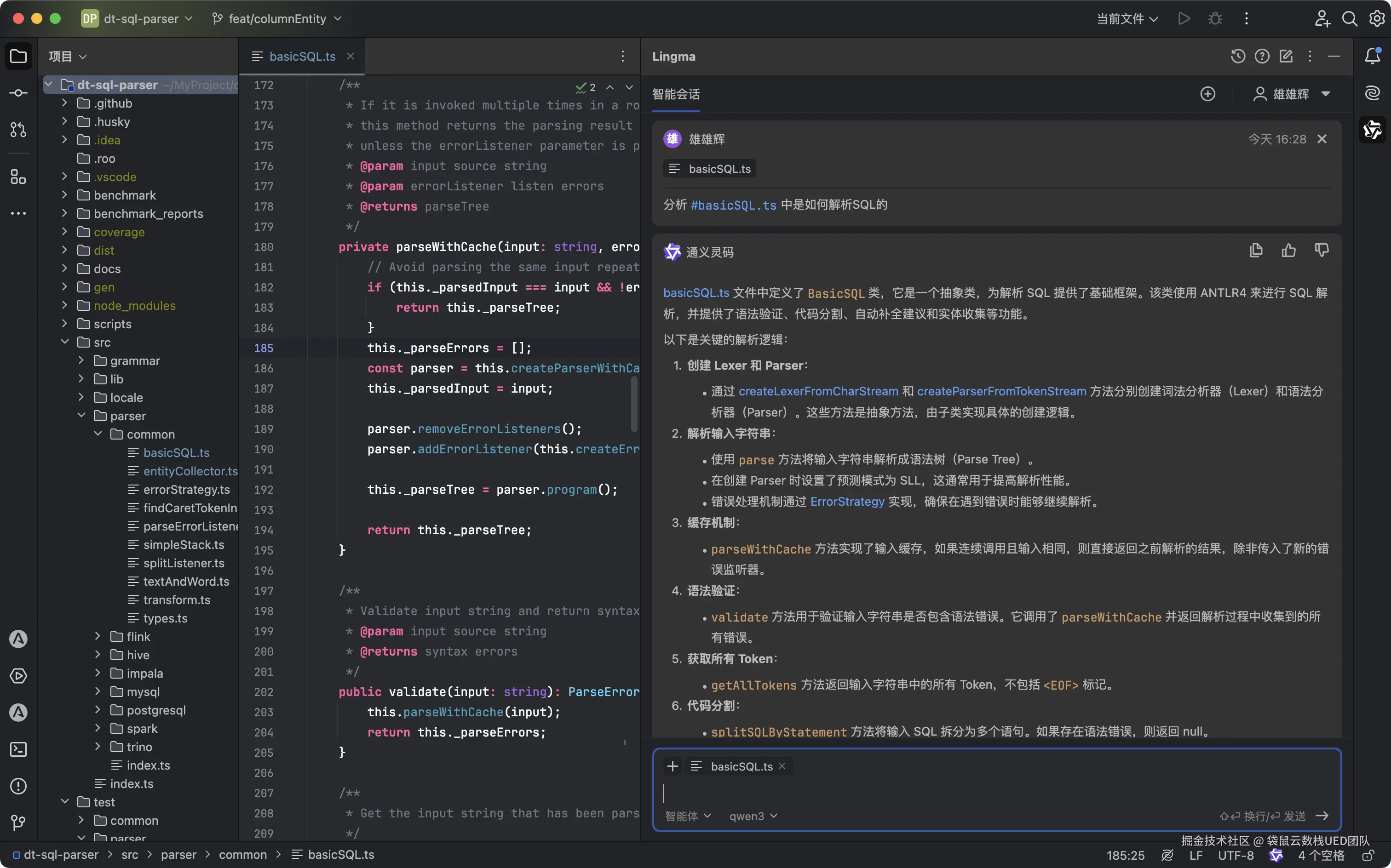Open the Git tool window icon

pyautogui.click(x=18, y=822)
